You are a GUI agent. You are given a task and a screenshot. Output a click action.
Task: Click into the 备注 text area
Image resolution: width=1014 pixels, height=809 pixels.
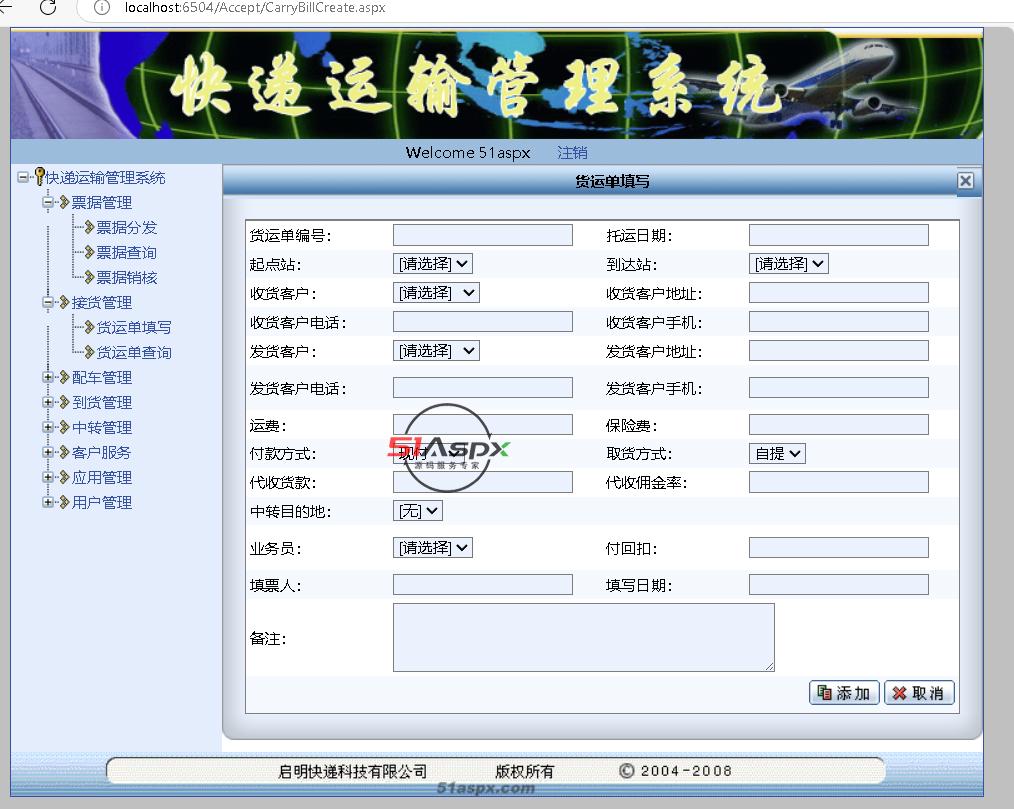[x=583, y=638]
